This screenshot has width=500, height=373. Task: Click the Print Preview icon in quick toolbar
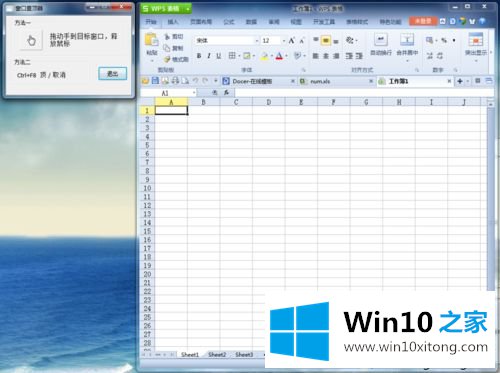(185, 81)
